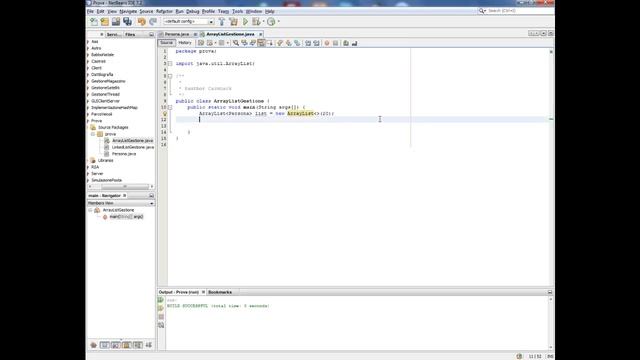Click the lightbulb hint on line 11

(x=164, y=113)
